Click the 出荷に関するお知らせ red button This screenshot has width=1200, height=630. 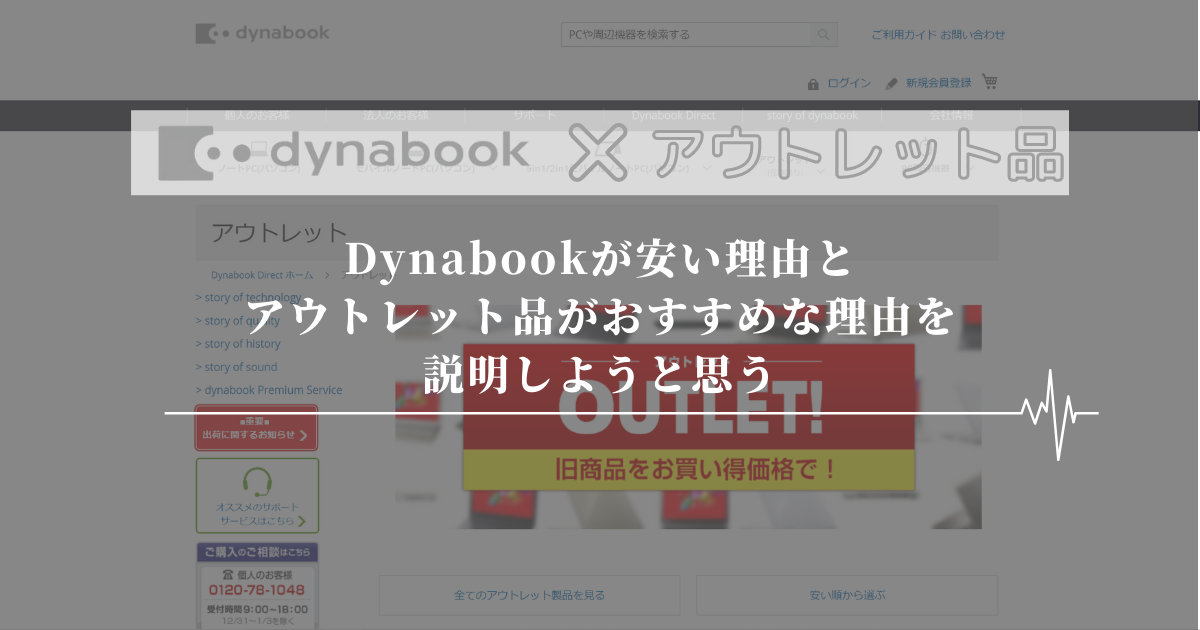[257, 428]
